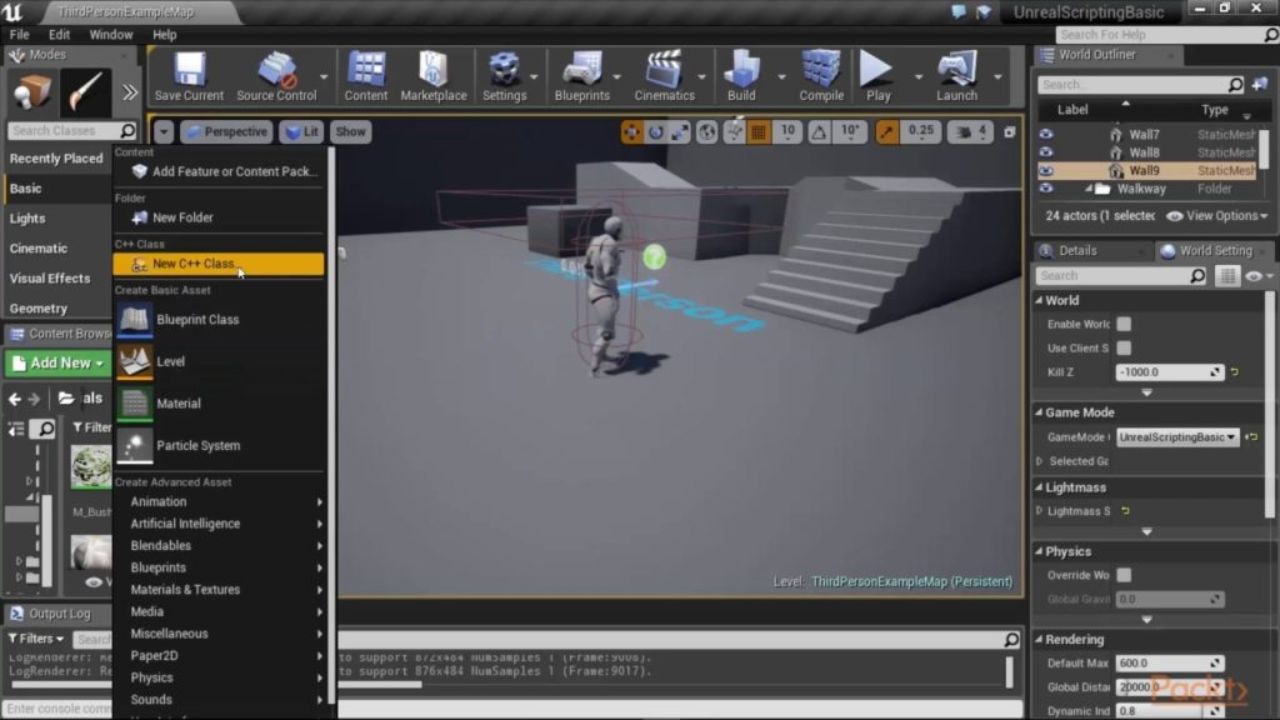Open the Play options dropdown arrow

918,76
